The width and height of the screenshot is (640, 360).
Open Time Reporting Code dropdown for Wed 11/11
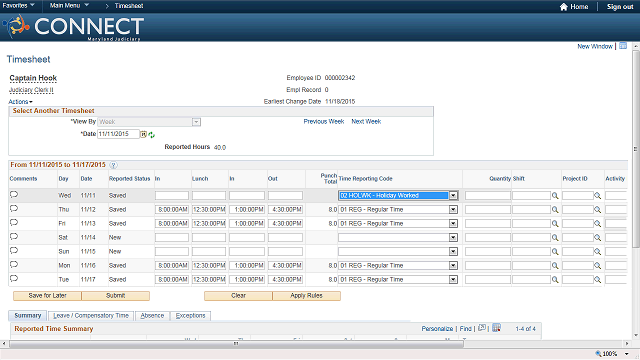click(x=453, y=196)
